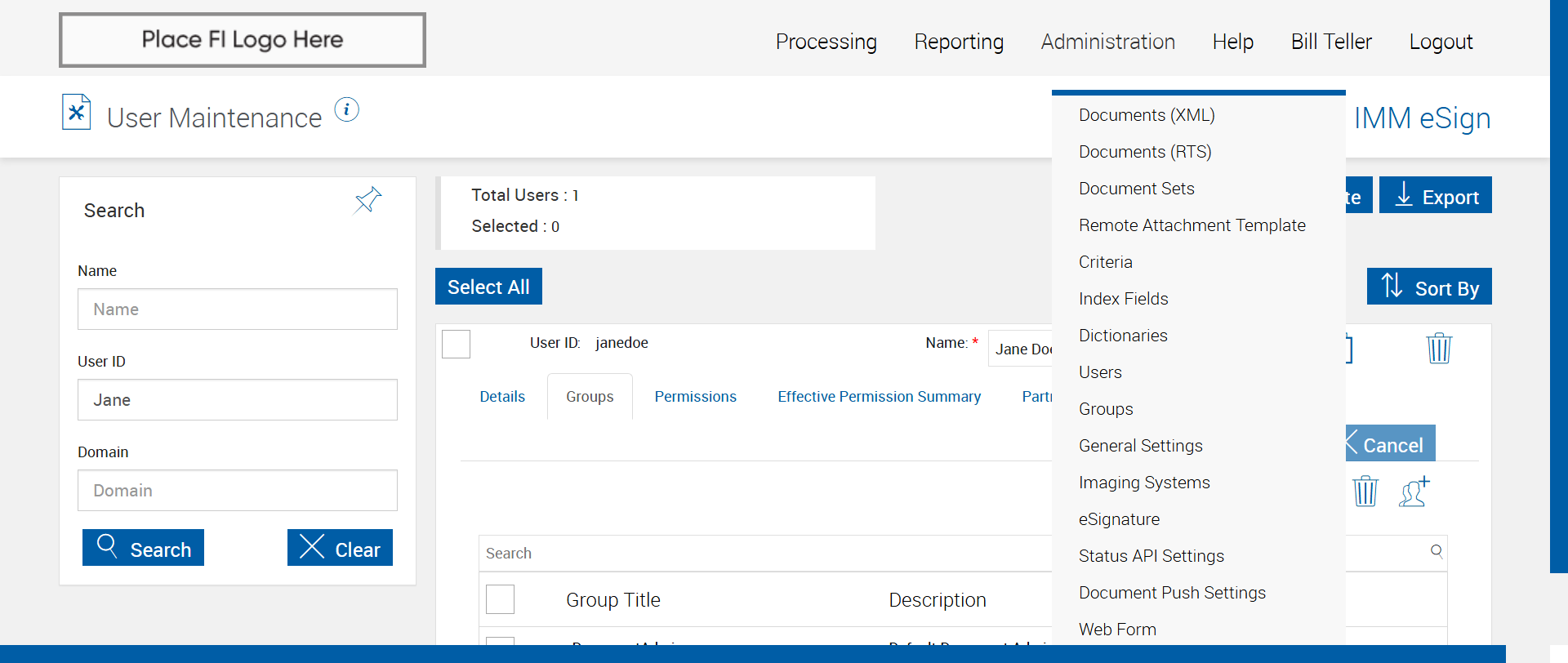
Task: Click Clear in the Search panel
Action: (340, 548)
